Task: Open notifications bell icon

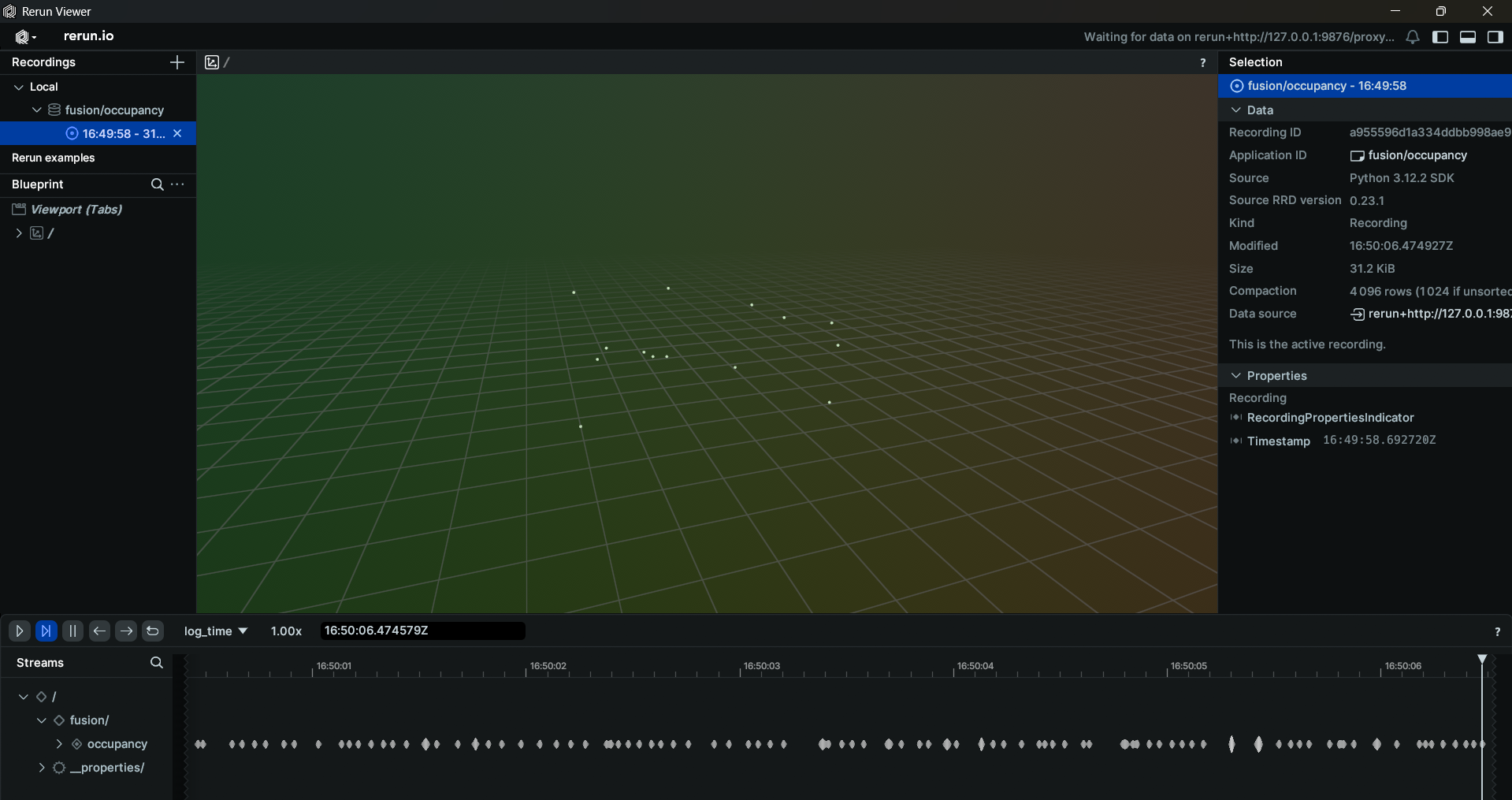Action: click(1413, 37)
